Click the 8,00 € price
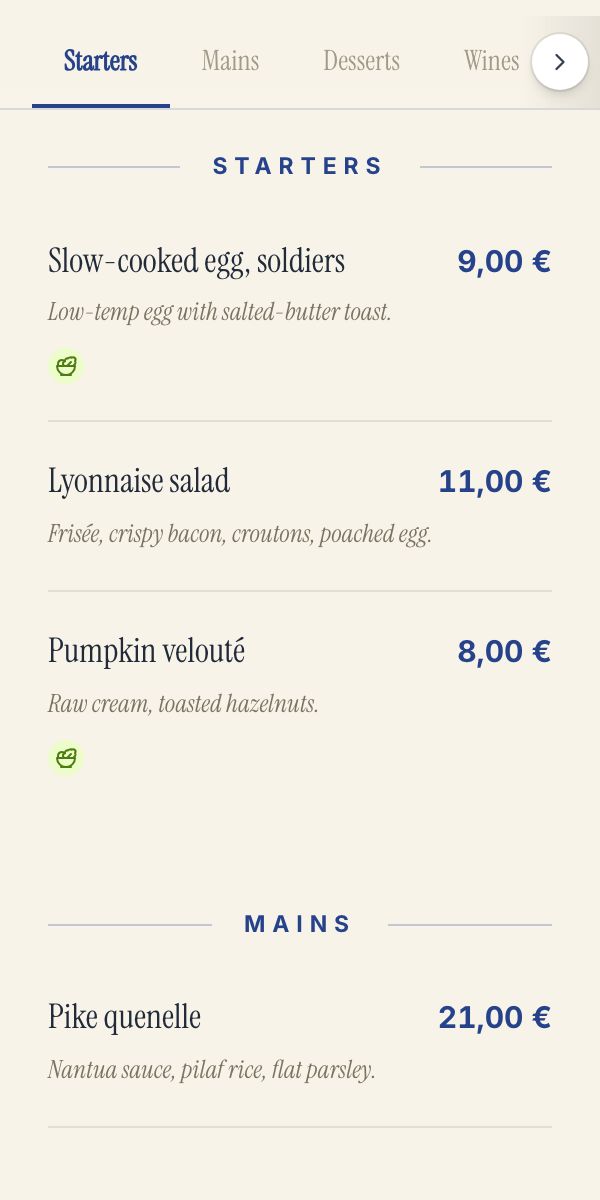Viewport: 600px width, 1200px height. click(x=504, y=651)
